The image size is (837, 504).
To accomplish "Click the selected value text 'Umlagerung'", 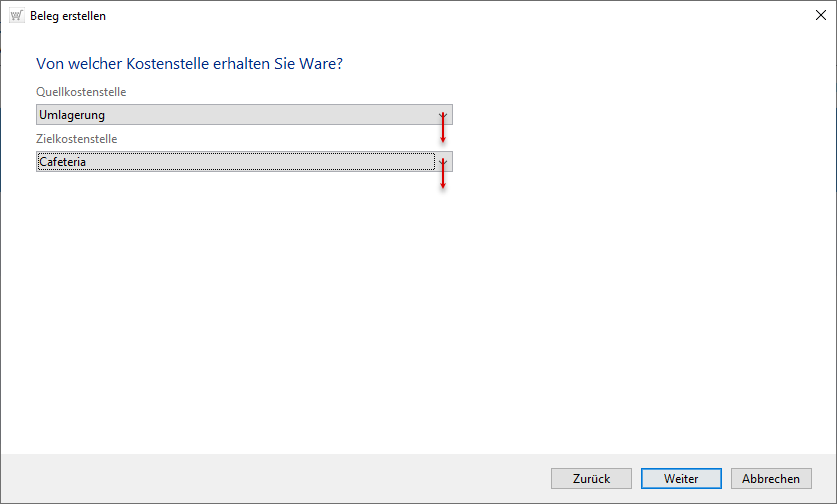I will [x=72, y=115].
